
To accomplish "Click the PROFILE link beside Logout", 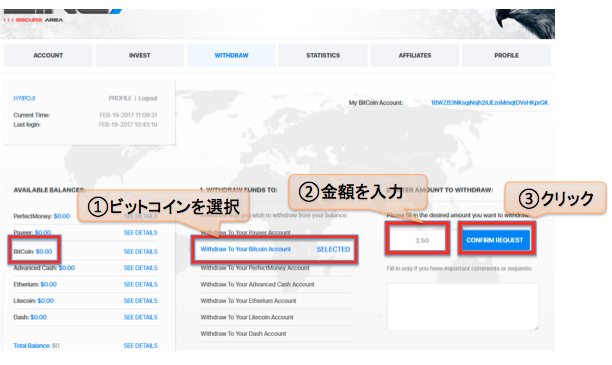I will [x=120, y=98].
